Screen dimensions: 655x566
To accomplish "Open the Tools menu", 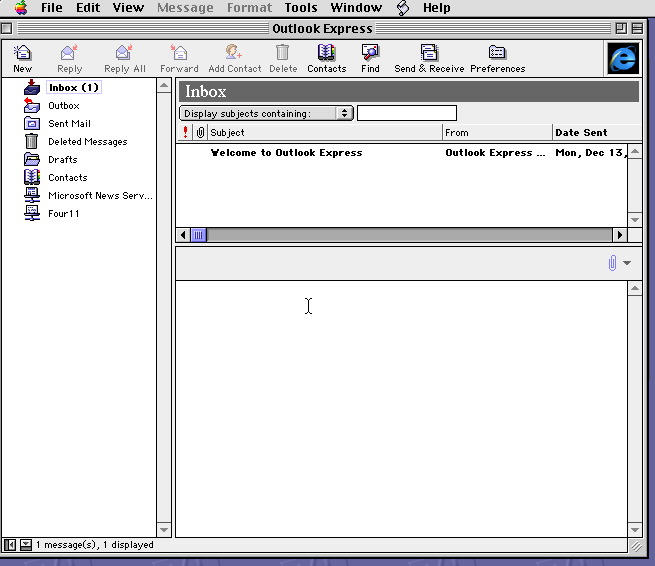I will pyautogui.click(x=301, y=8).
